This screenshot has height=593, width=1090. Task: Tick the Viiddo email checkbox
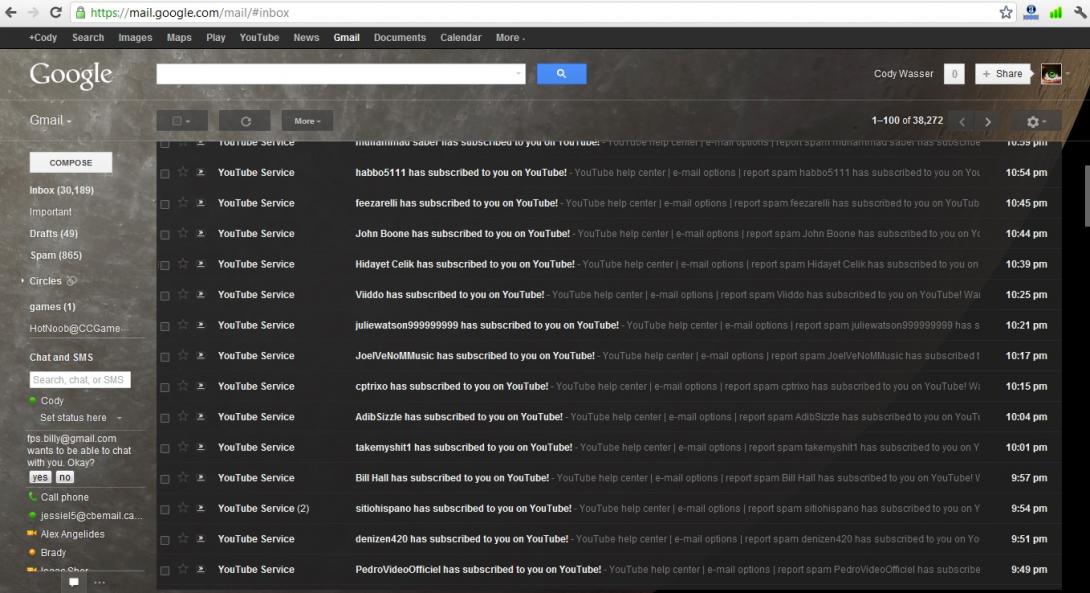[165, 296]
